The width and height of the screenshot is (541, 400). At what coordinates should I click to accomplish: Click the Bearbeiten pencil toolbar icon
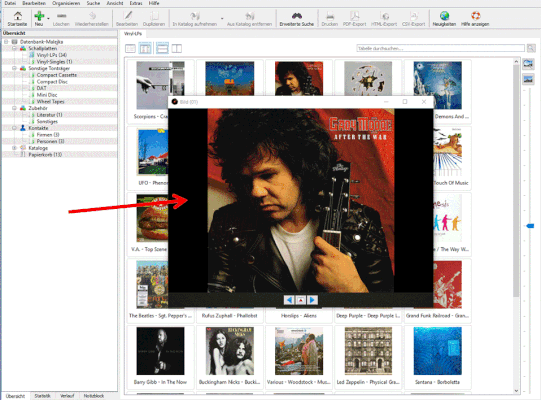[127, 16]
